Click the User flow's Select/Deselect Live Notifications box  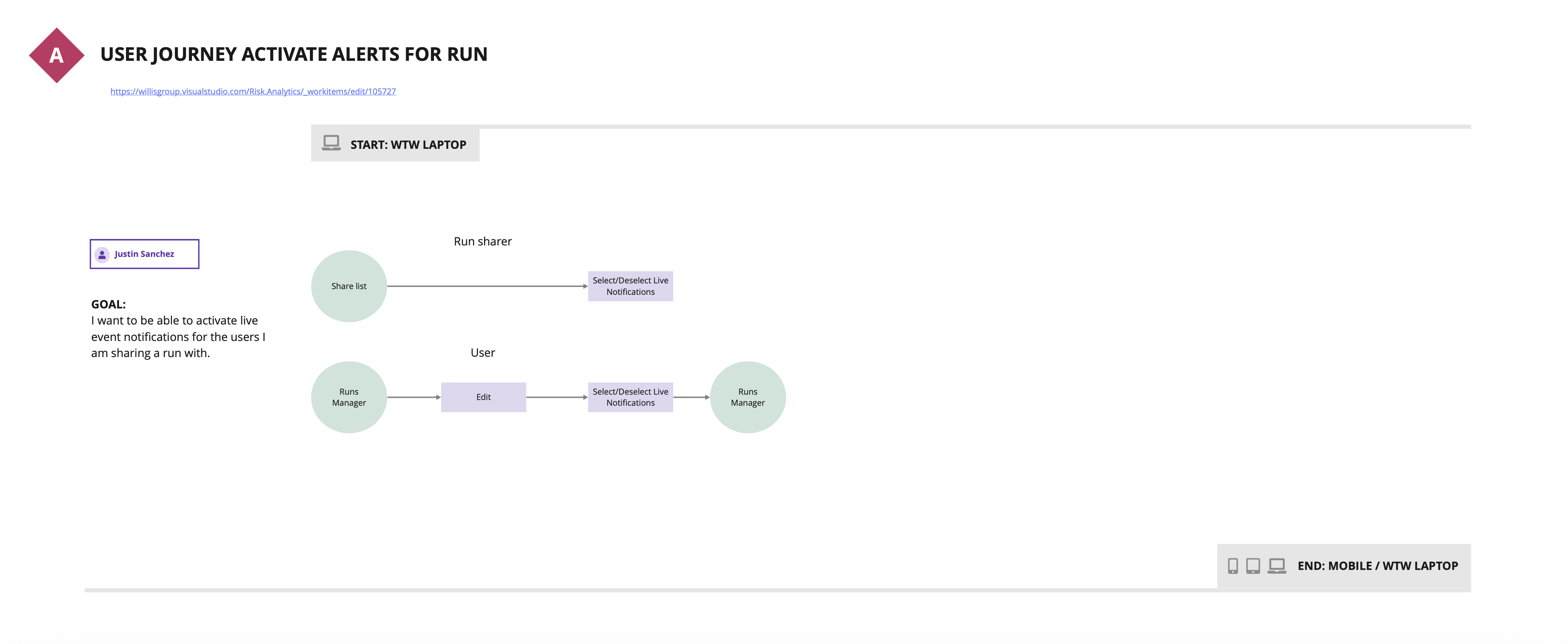click(630, 397)
